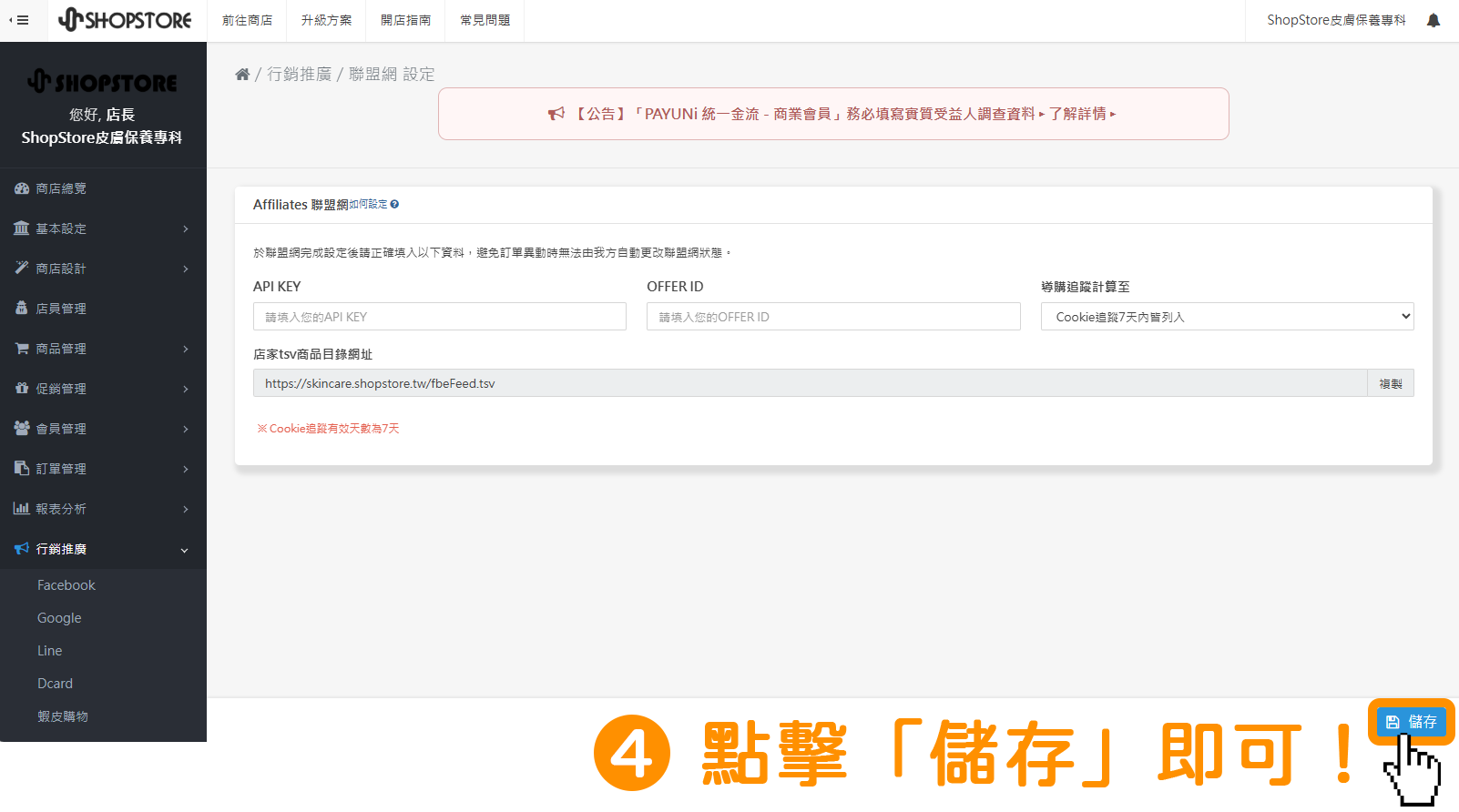
Task: Open the 常見問題 top menu item
Action: [x=485, y=20]
